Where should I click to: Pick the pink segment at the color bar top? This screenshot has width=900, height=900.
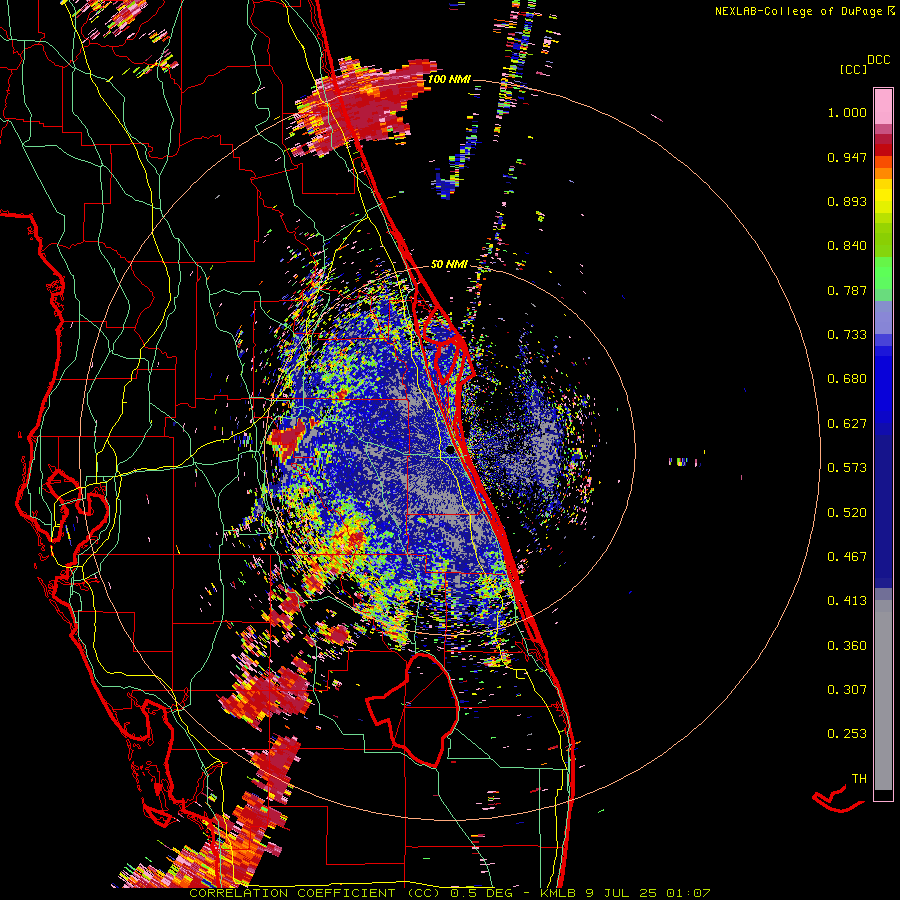point(883,106)
